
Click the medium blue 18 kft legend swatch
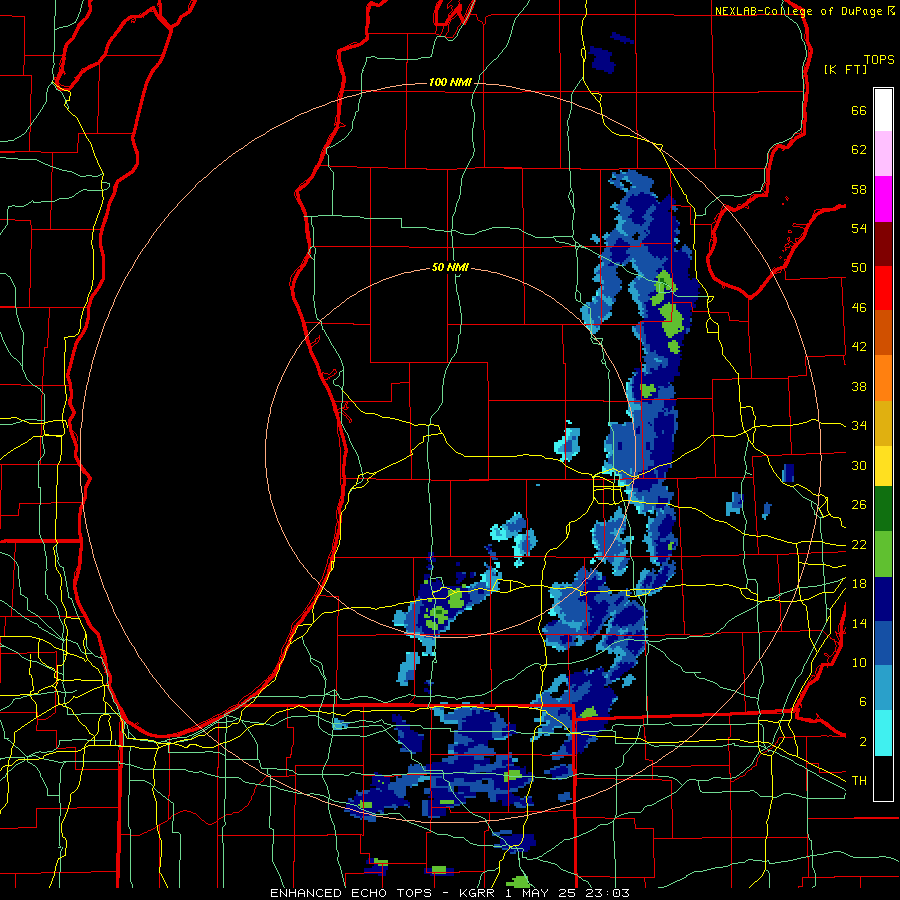tap(883, 643)
